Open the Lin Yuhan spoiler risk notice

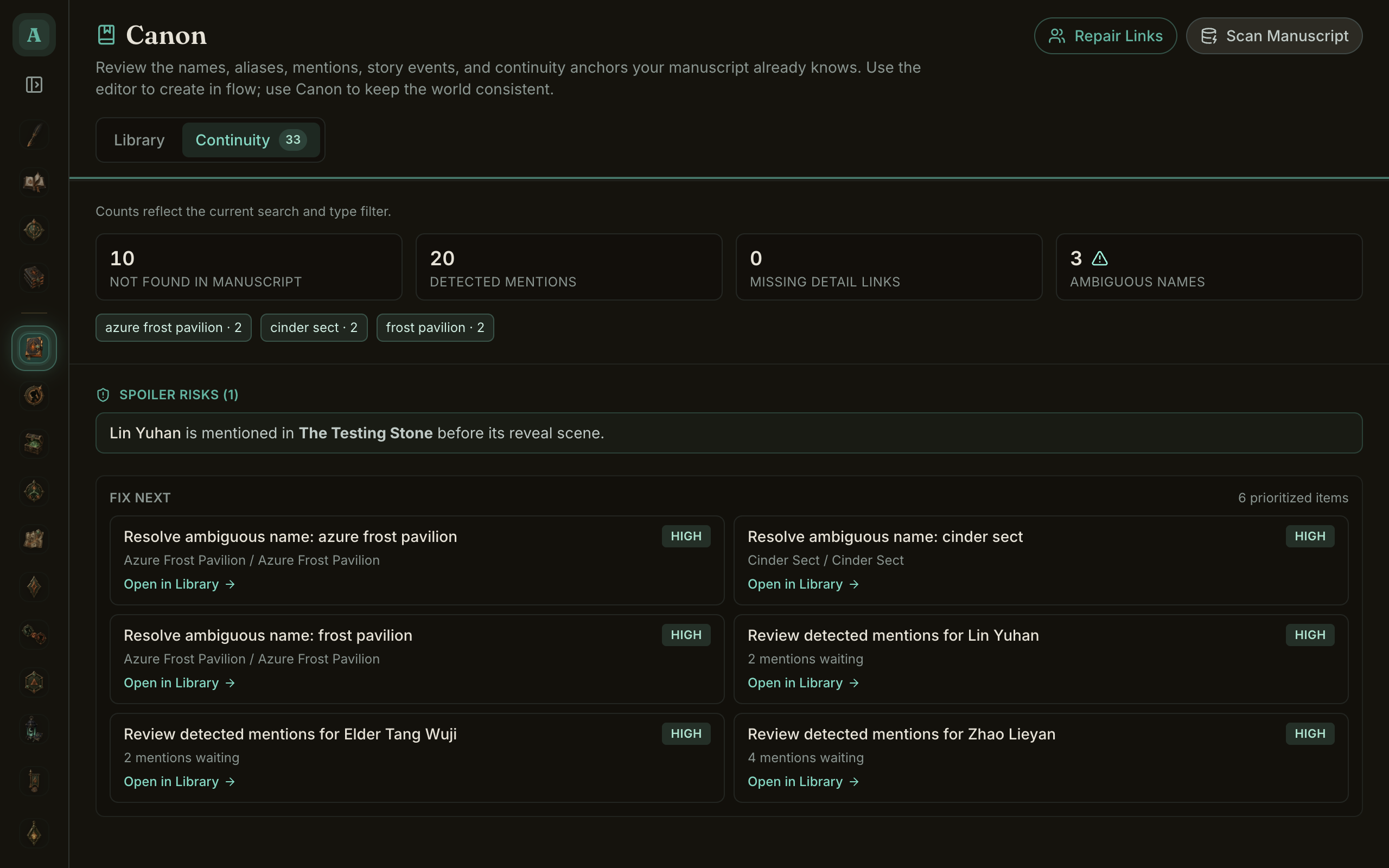click(x=729, y=433)
